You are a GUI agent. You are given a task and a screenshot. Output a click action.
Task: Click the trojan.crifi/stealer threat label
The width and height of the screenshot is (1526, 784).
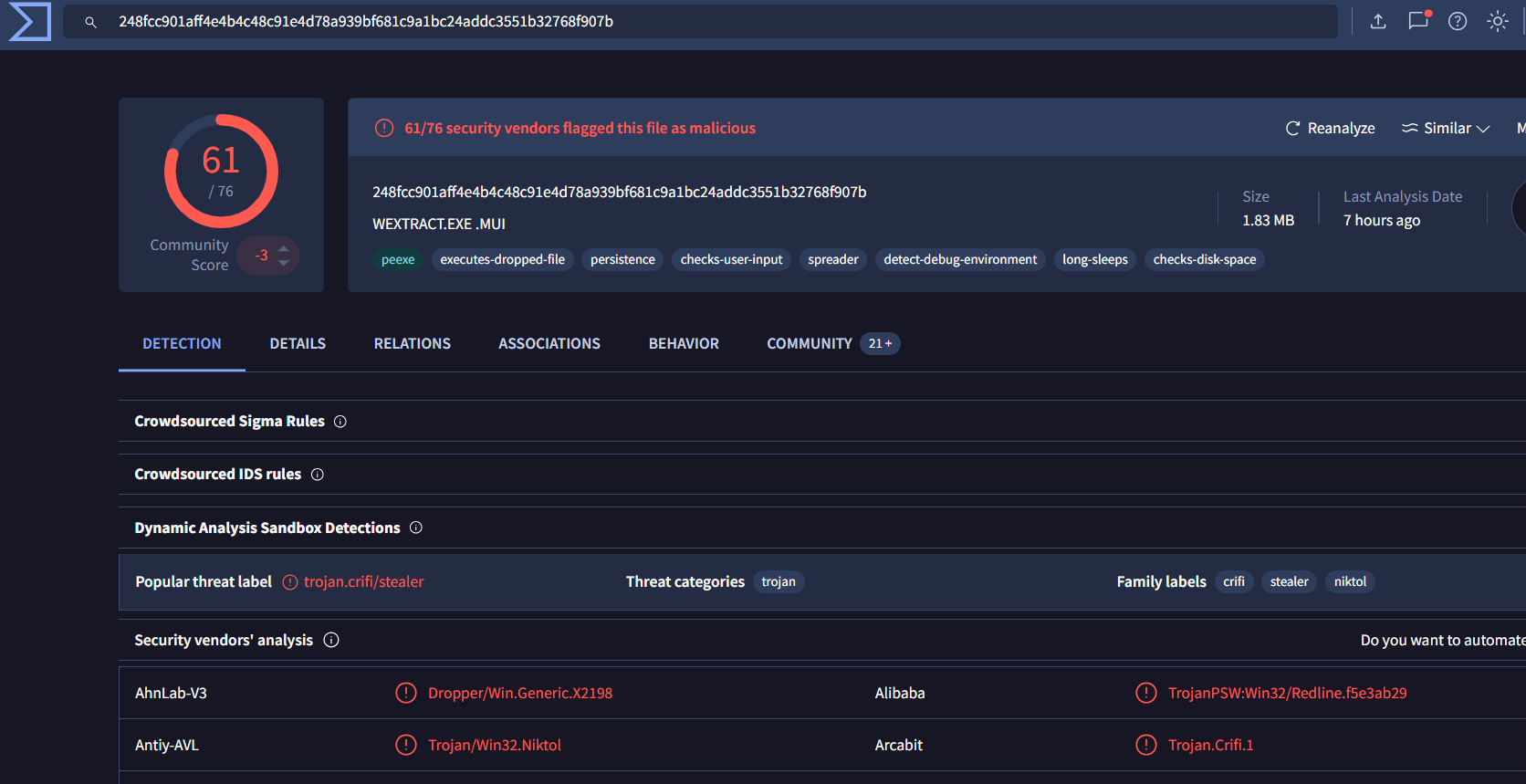click(364, 582)
